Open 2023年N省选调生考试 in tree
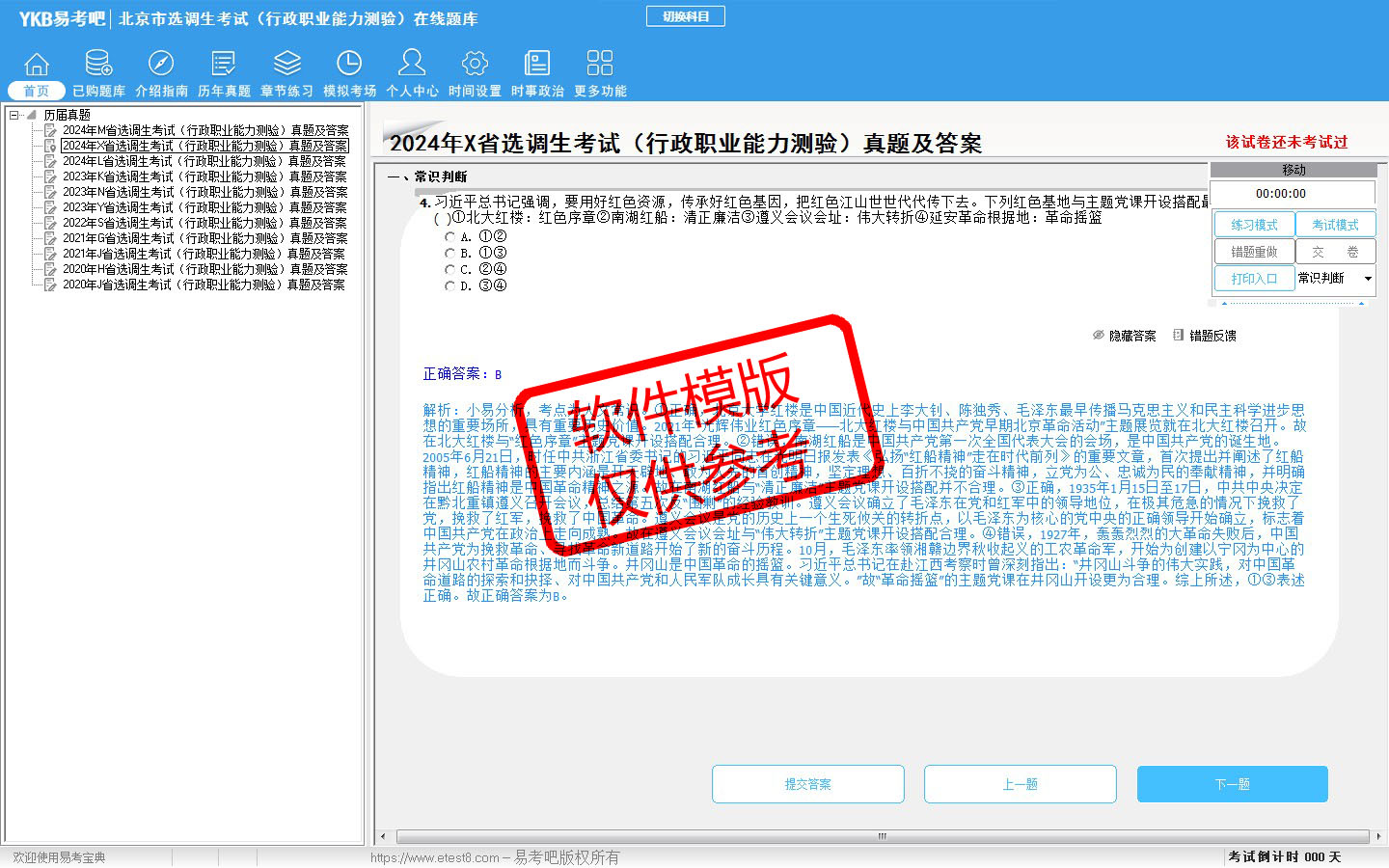The image size is (1389, 868). coord(204,192)
